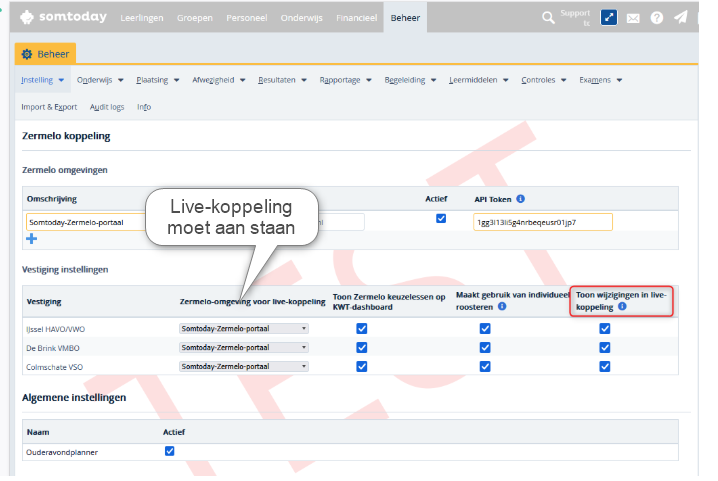The height and width of the screenshot is (481, 718).
Task: Uncheck Actief for Somtoday-Zermelo-portaal environment
Action: pyautogui.click(x=441, y=219)
